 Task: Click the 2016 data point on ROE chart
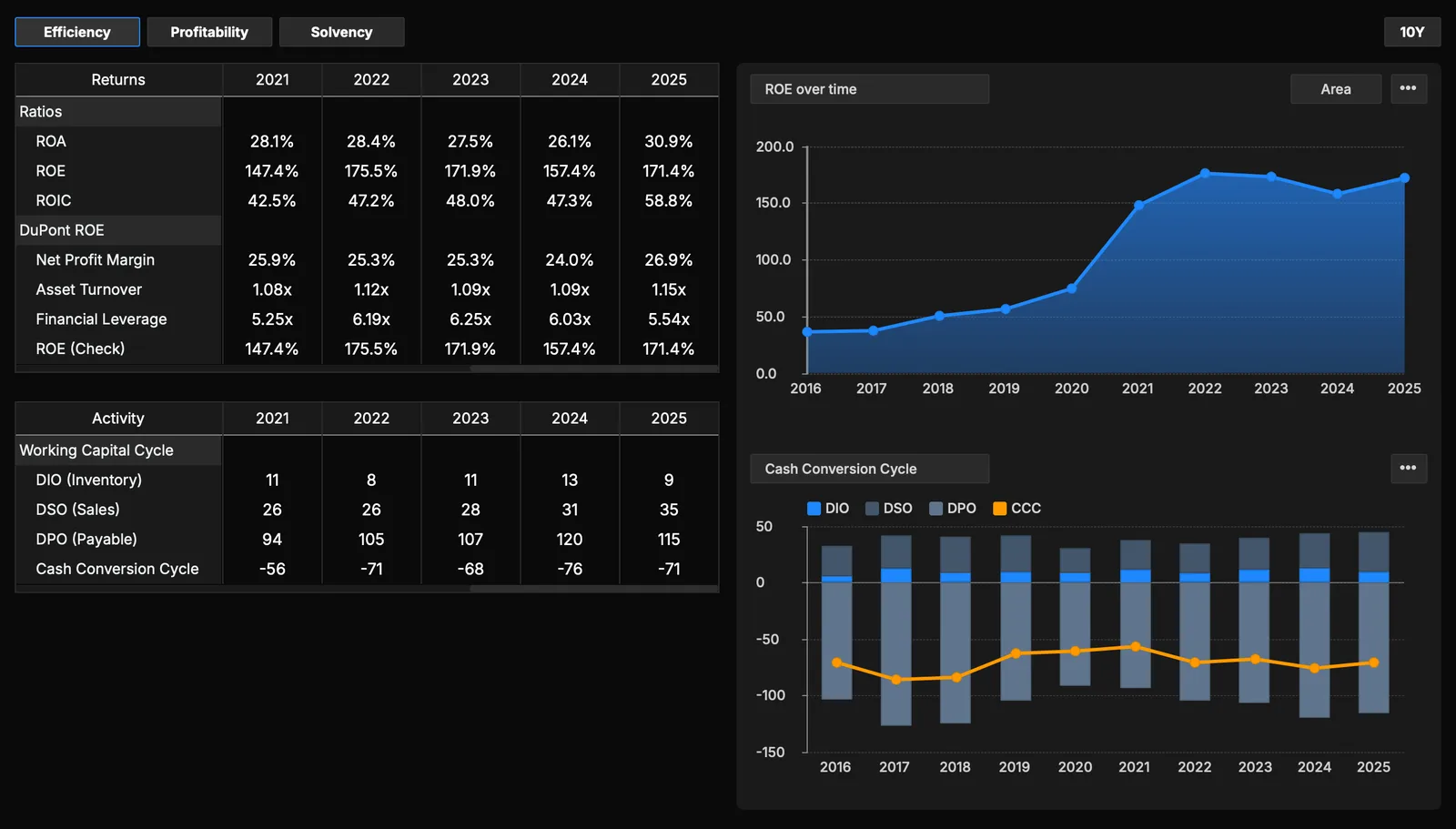[807, 332]
